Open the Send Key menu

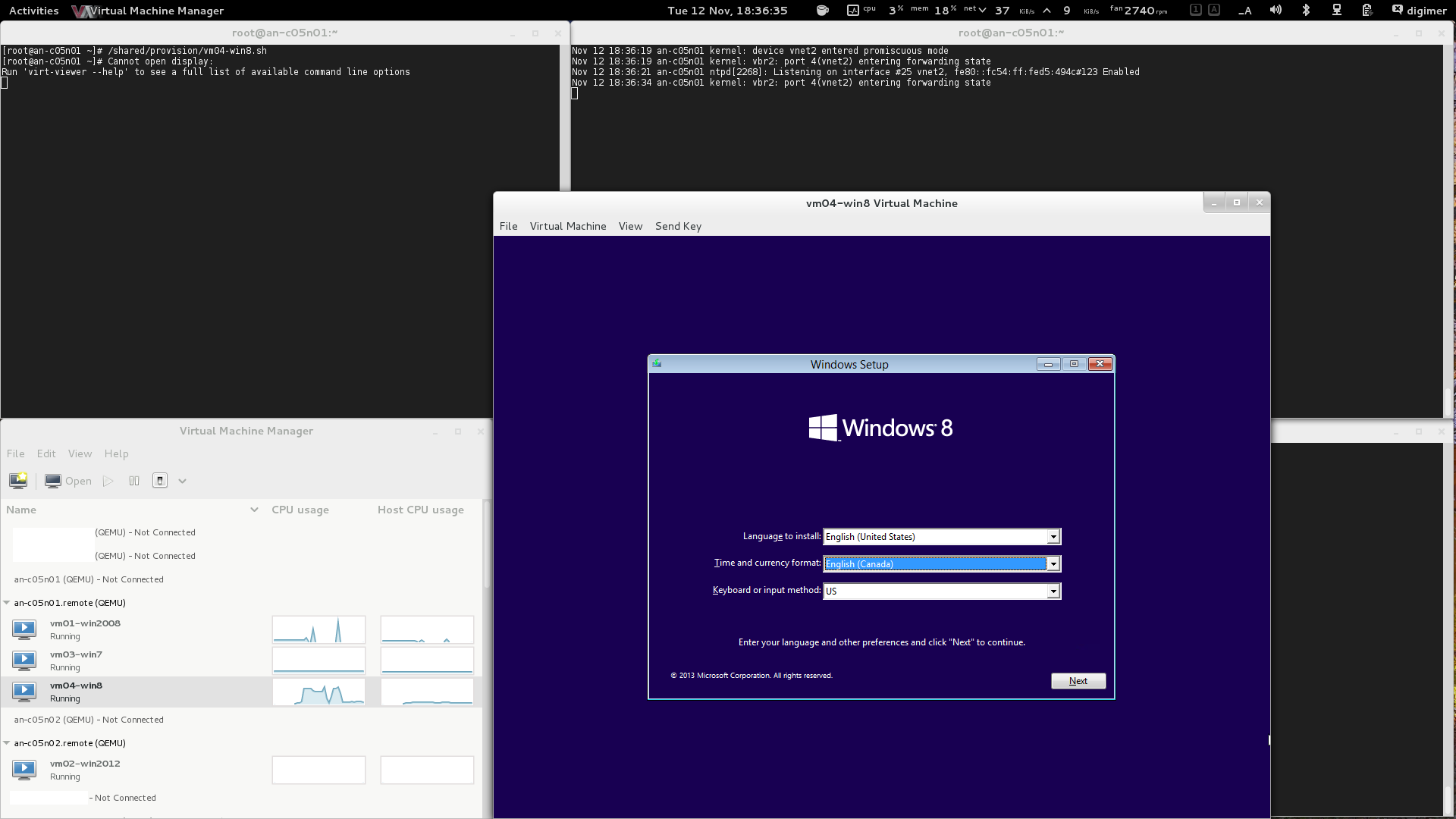pyautogui.click(x=678, y=226)
